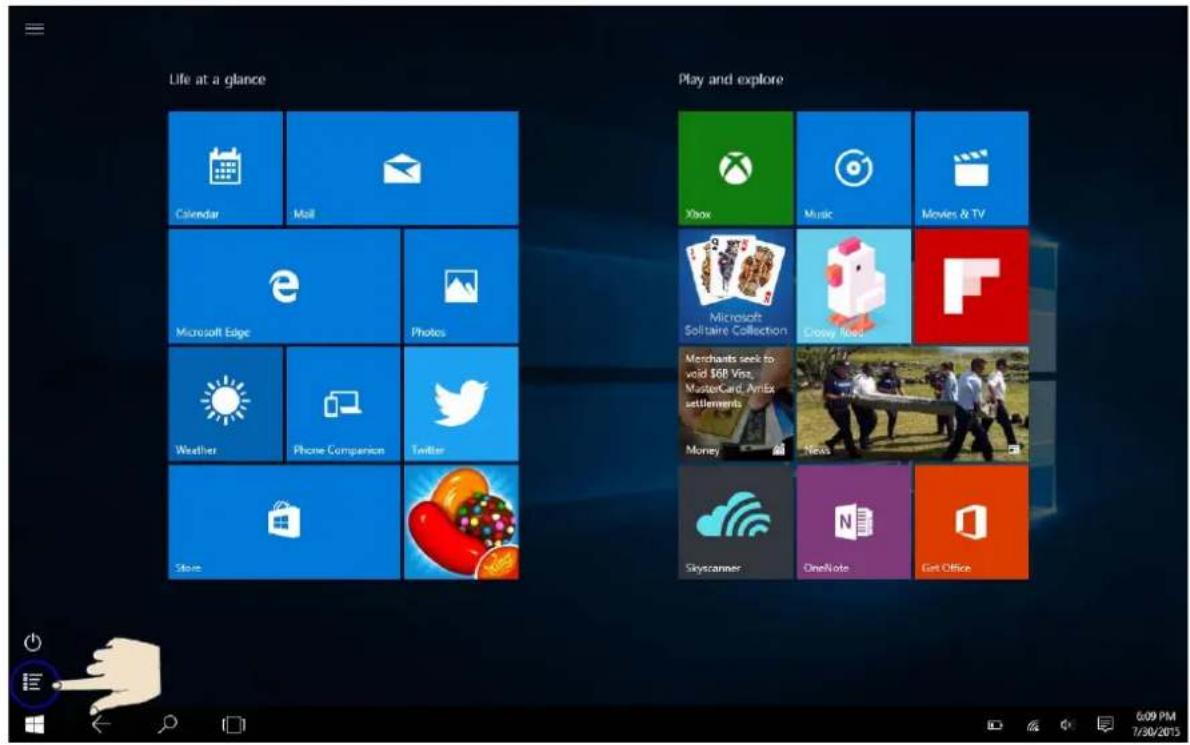1190x745 pixels.
Task: Open the Photos tile
Action: (461, 286)
